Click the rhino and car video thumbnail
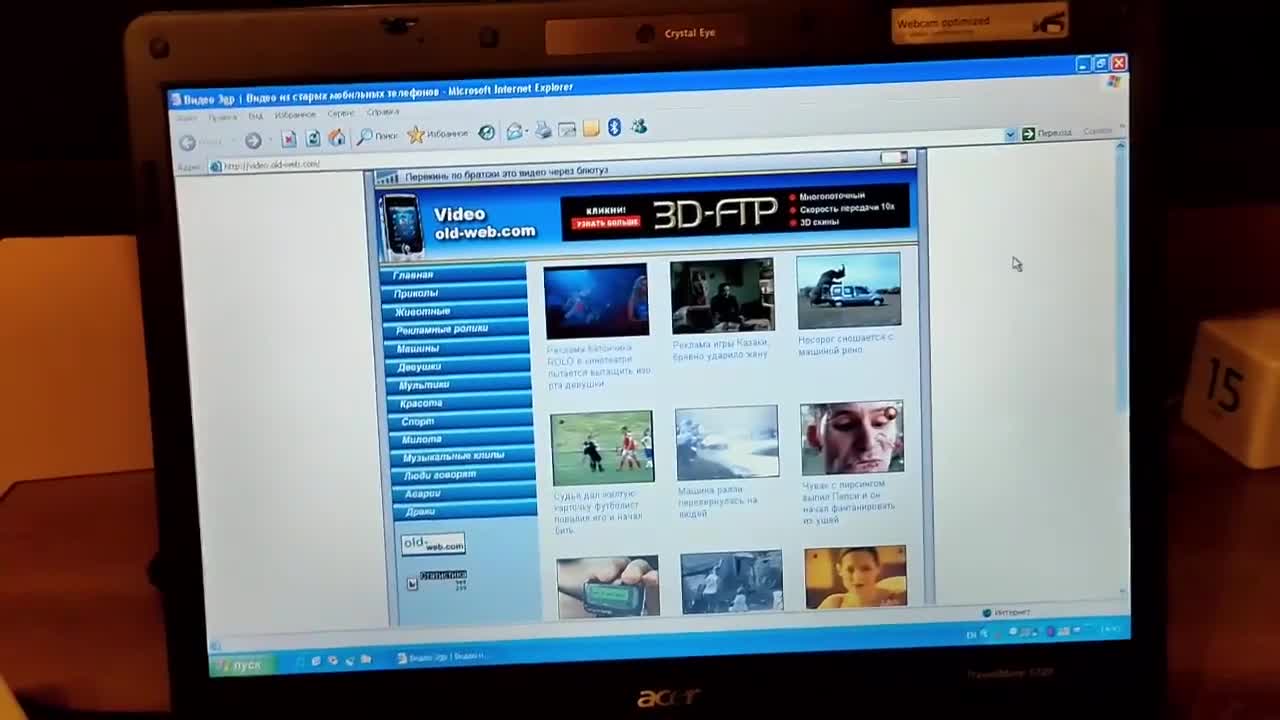The width and height of the screenshot is (1280, 720). tap(848, 291)
